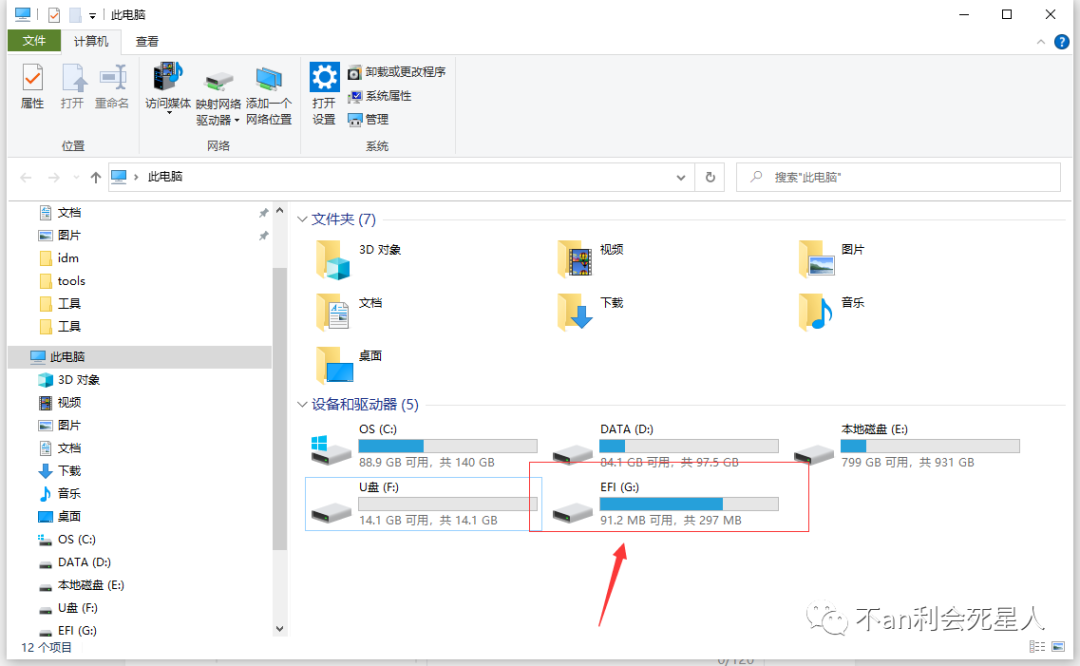Viewport: 1080px width, 666px height.
Task: Select the OS (C:) drive icon
Action: click(x=331, y=450)
